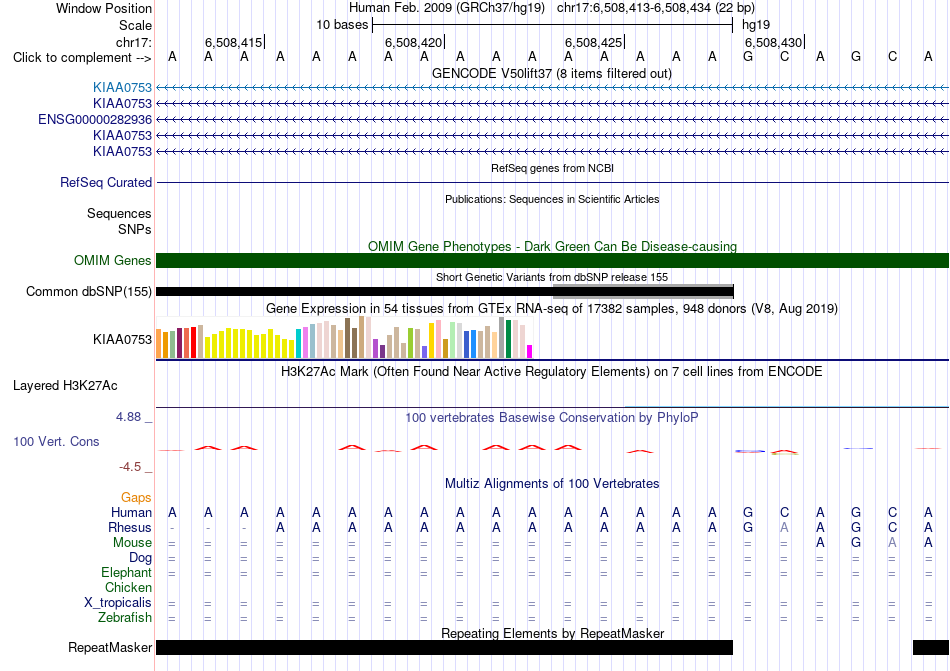The width and height of the screenshot is (950, 671).
Task: Click the dark green OMIM gene bar
Action: click(553, 260)
